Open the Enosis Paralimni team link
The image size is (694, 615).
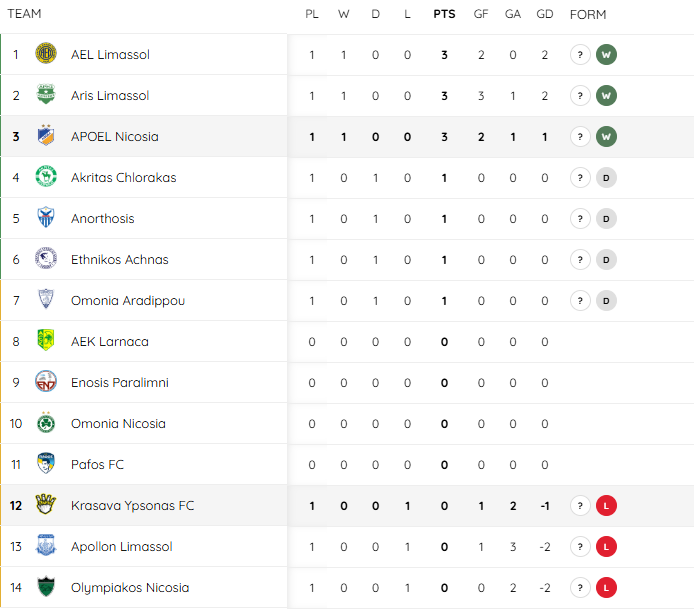119,382
